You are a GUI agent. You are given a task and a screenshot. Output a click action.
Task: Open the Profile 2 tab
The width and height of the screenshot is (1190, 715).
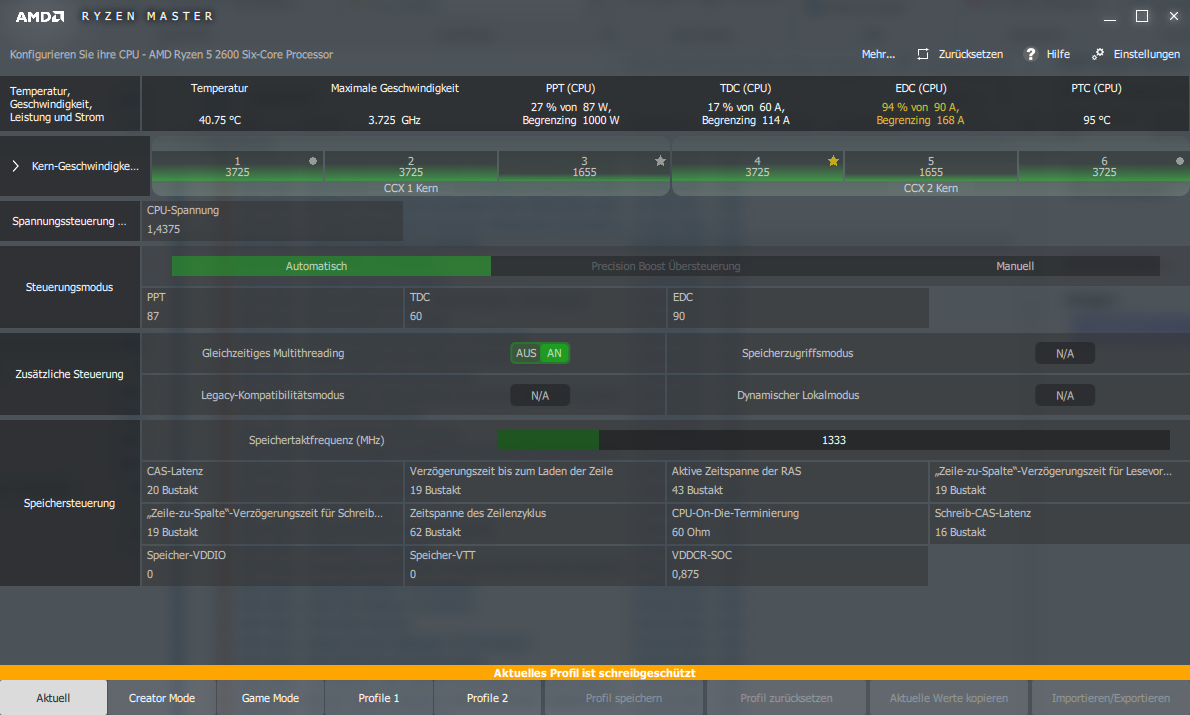coord(487,698)
